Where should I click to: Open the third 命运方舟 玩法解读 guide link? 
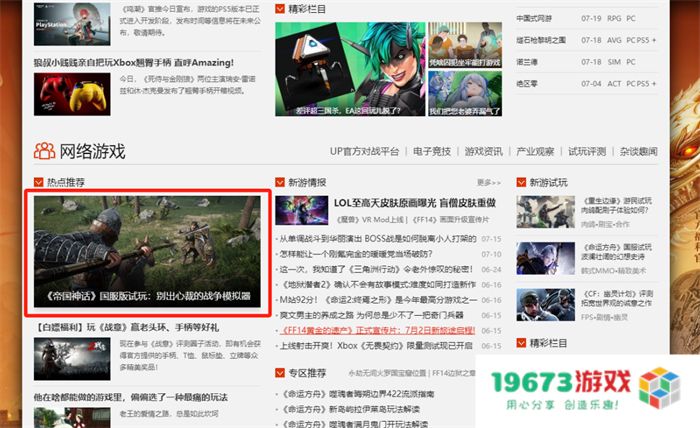click(x=354, y=424)
